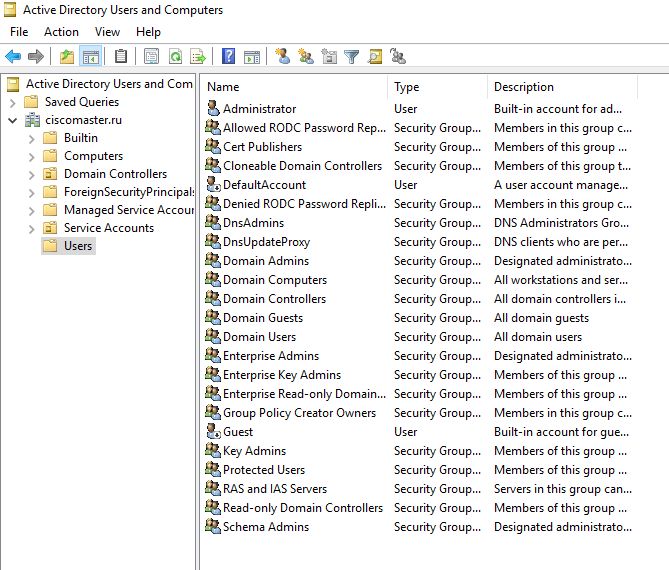Open Properties toolbar icon

pyautogui.click(x=151, y=56)
